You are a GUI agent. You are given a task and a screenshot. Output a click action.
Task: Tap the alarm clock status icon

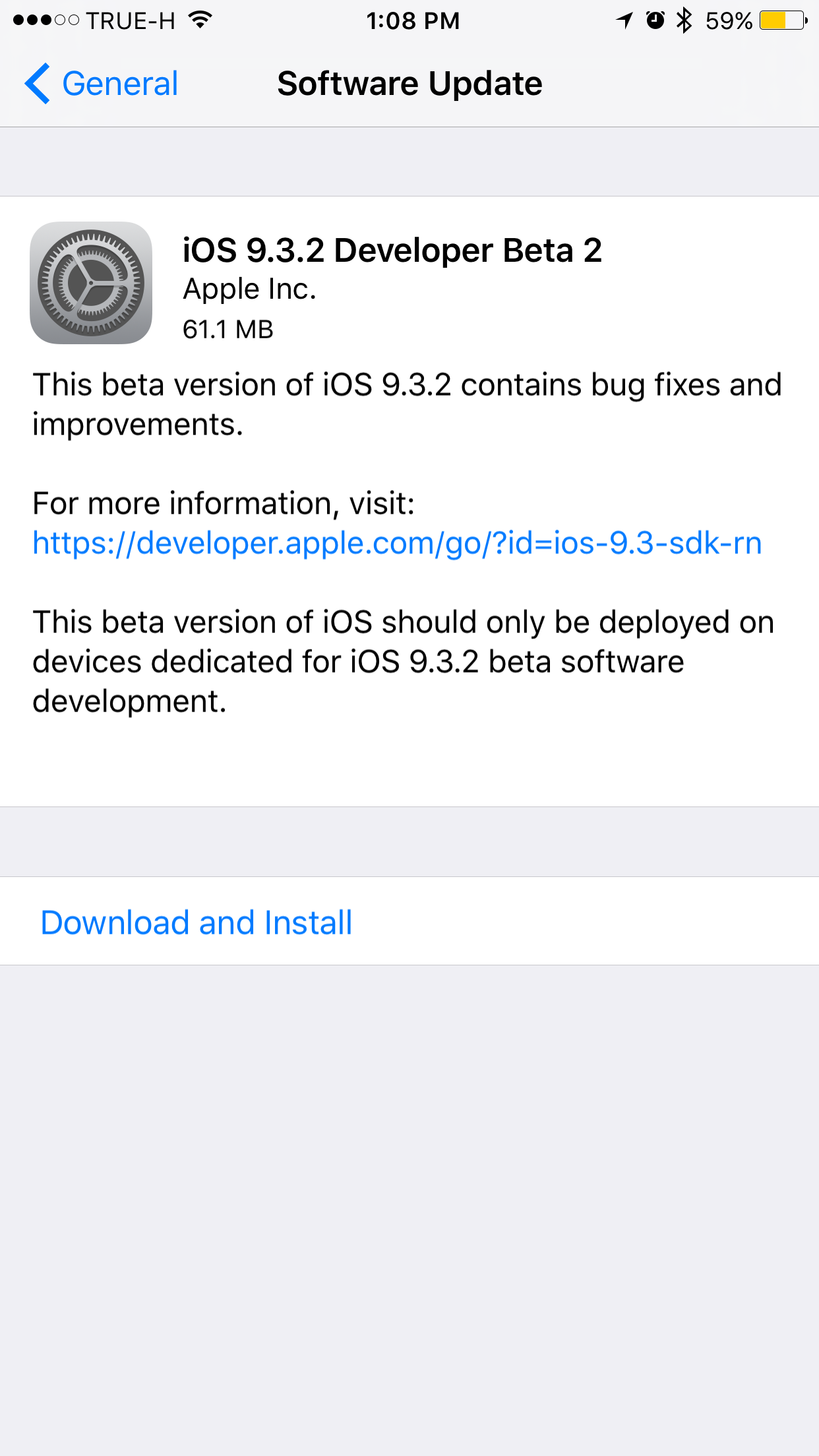655,20
